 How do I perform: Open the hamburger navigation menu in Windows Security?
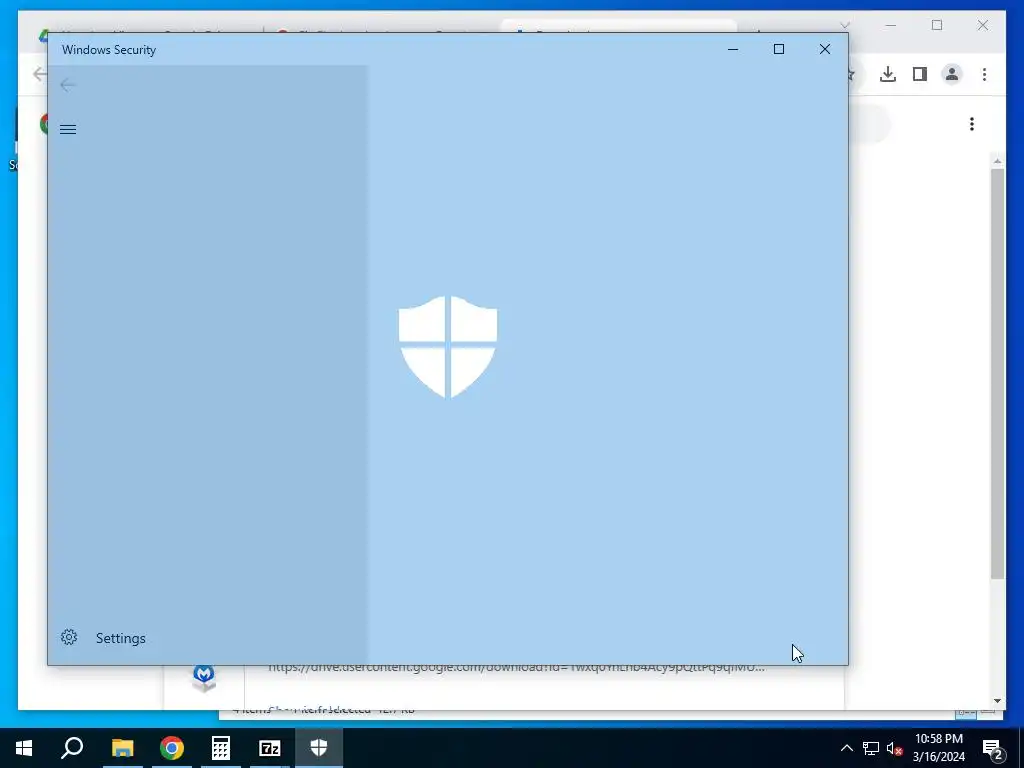click(68, 129)
